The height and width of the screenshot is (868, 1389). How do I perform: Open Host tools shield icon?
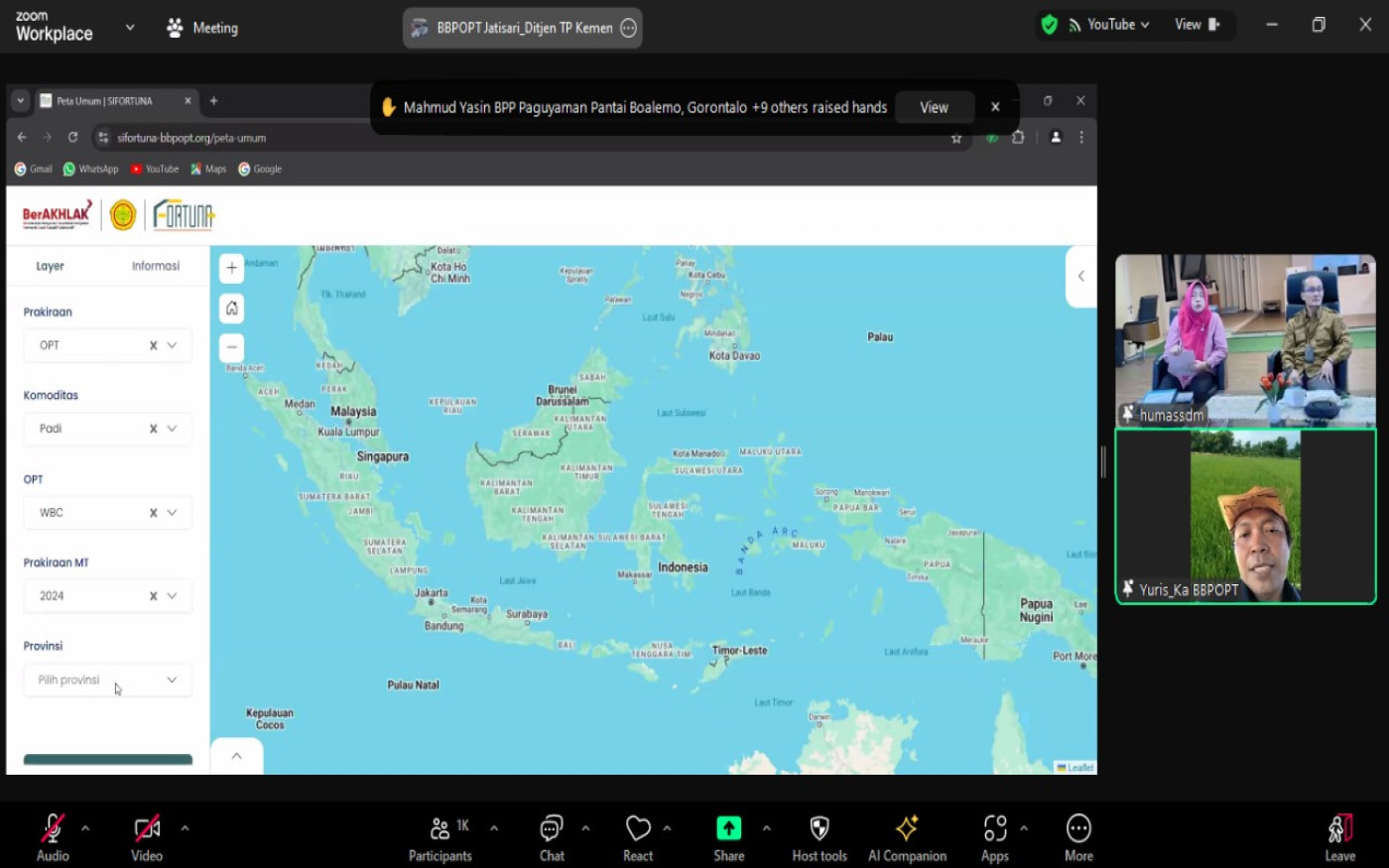pyautogui.click(x=820, y=828)
